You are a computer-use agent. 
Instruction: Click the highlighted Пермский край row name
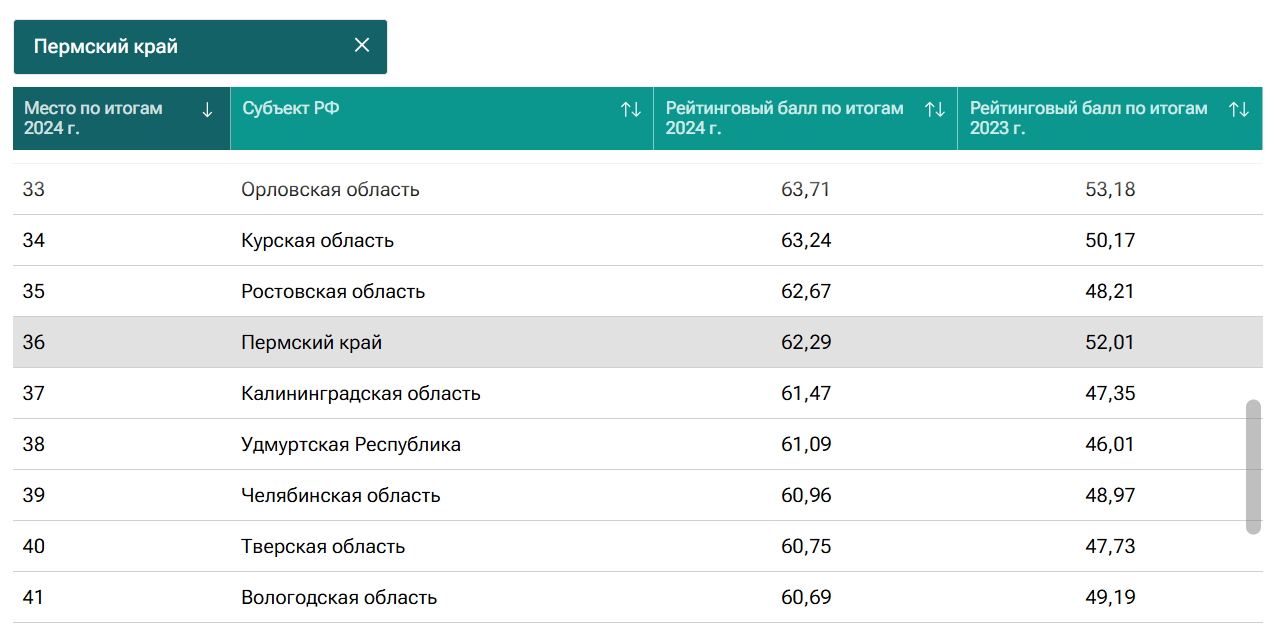coord(311,343)
